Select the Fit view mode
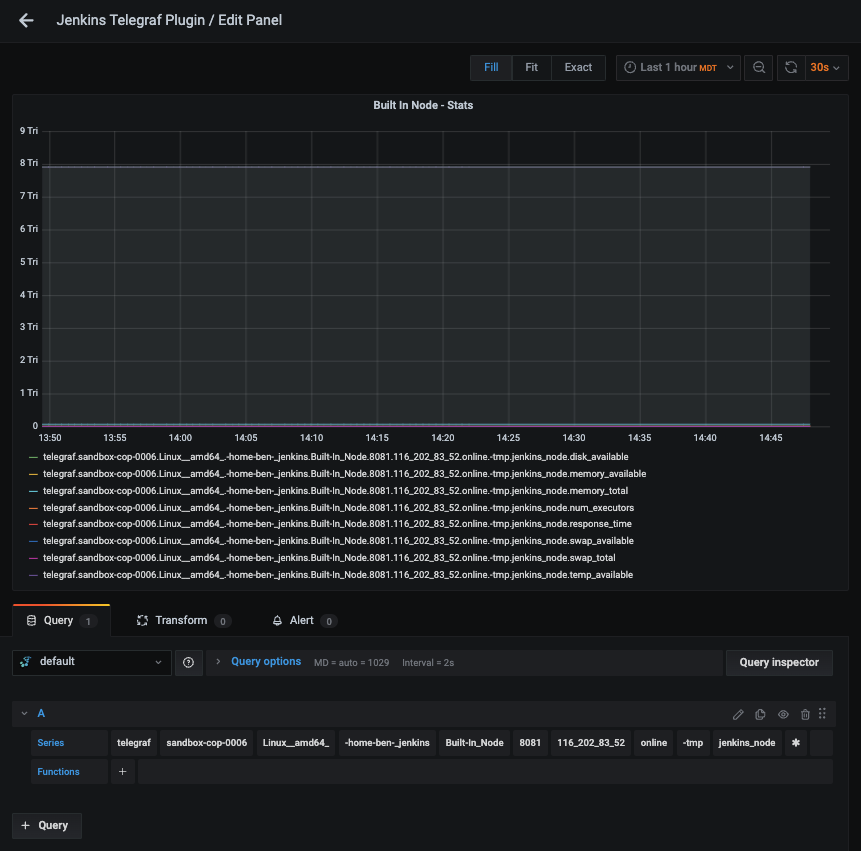Screen dimensions: 861x851 click(x=531, y=68)
